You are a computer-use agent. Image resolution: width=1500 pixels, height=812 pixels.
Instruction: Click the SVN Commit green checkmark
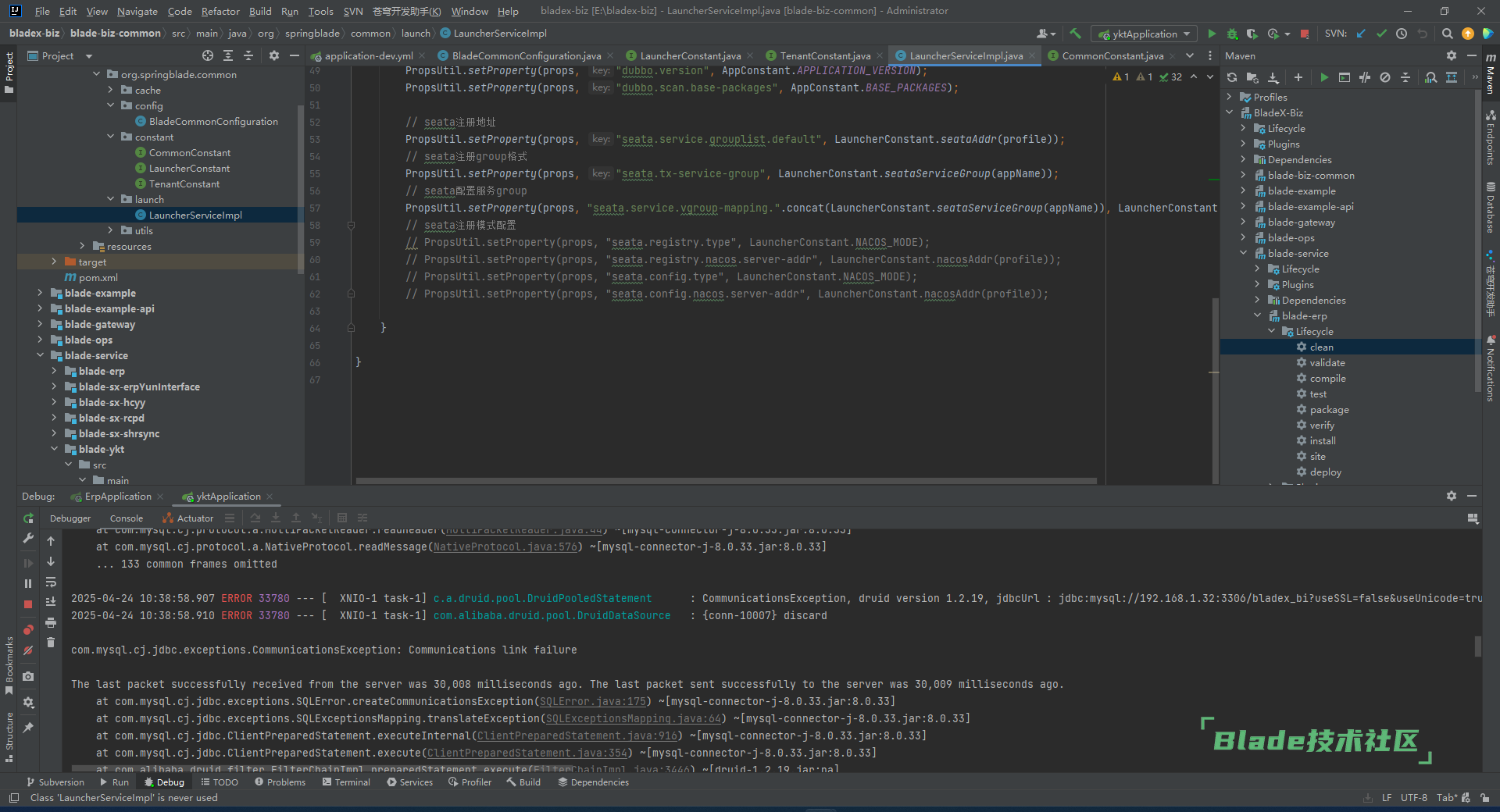tap(1381, 34)
